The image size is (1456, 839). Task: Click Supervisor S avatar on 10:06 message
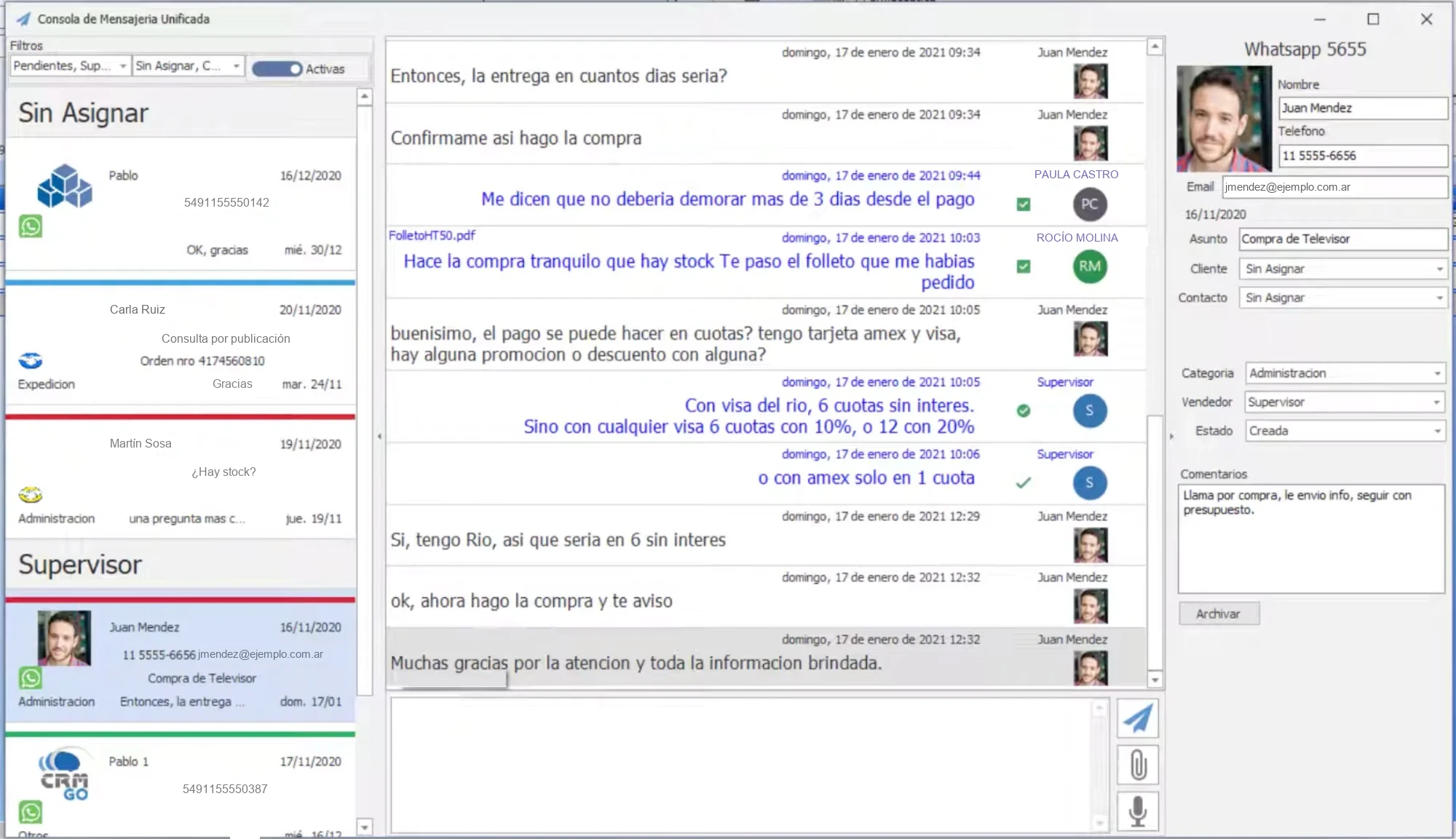pos(1090,482)
